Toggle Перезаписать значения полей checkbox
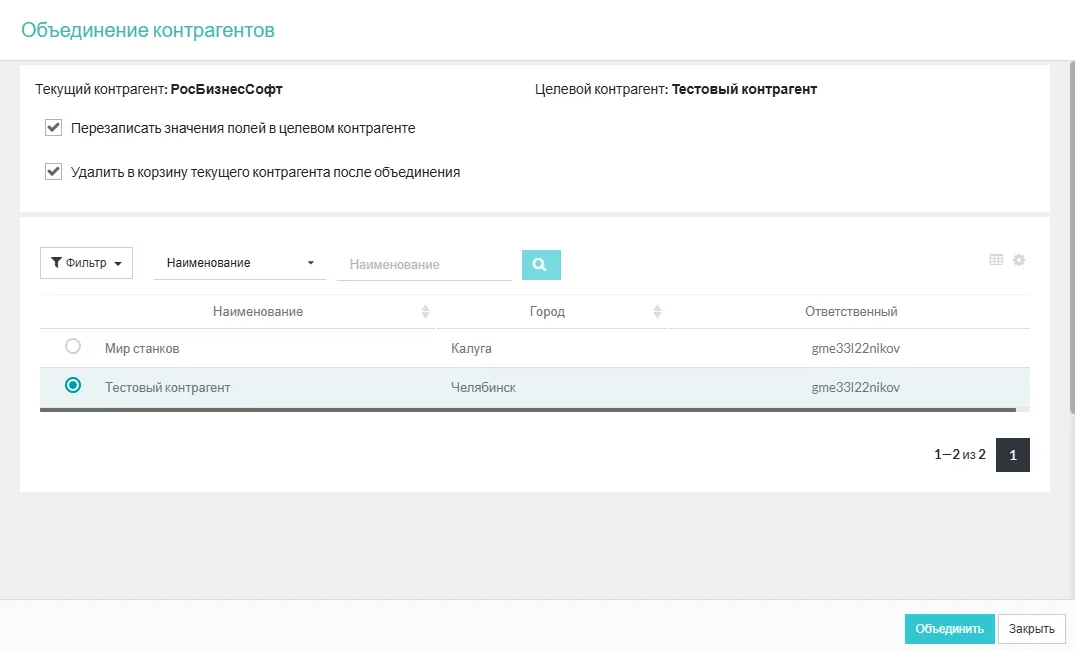 click(54, 128)
